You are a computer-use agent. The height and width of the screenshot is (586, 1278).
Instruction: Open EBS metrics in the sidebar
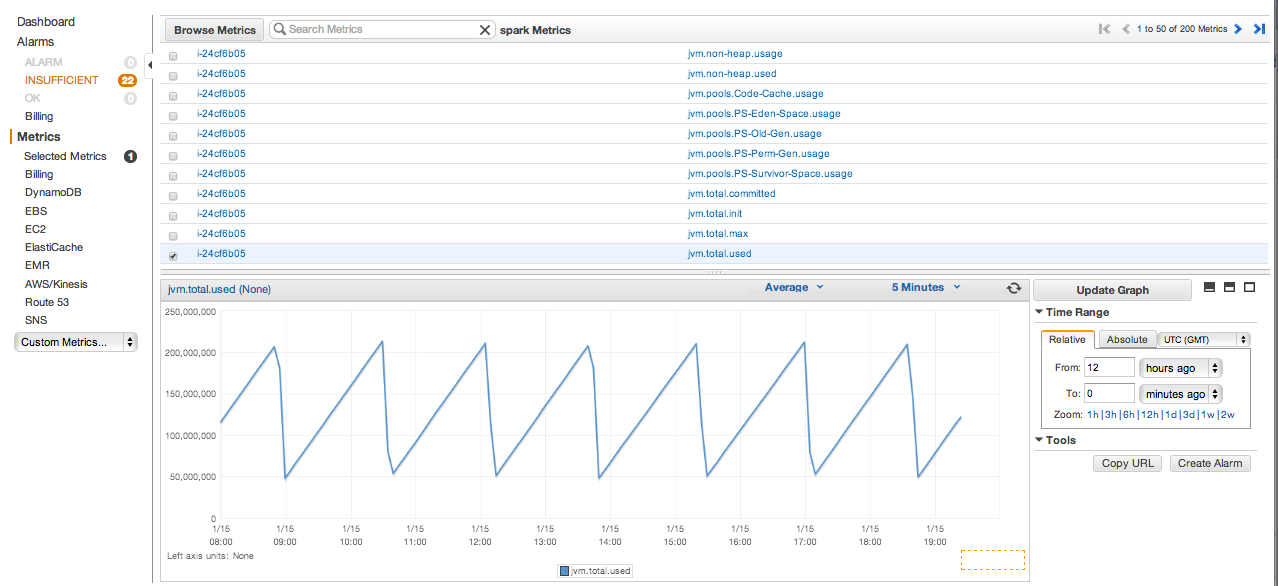pos(36,211)
